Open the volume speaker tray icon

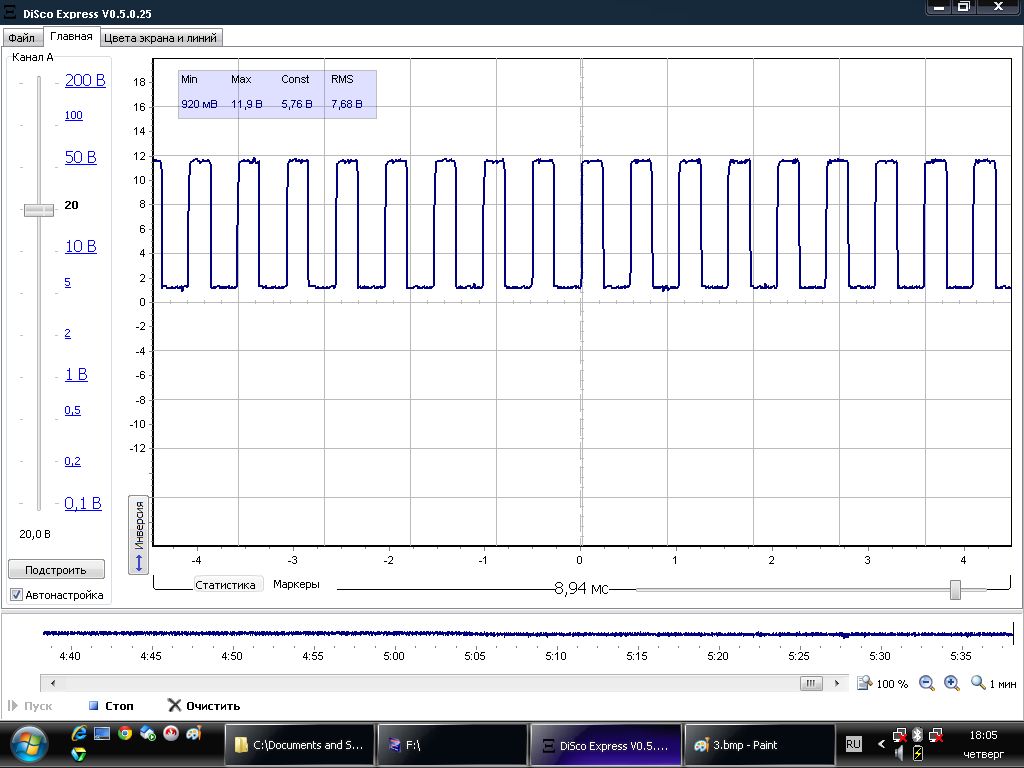(x=900, y=754)
